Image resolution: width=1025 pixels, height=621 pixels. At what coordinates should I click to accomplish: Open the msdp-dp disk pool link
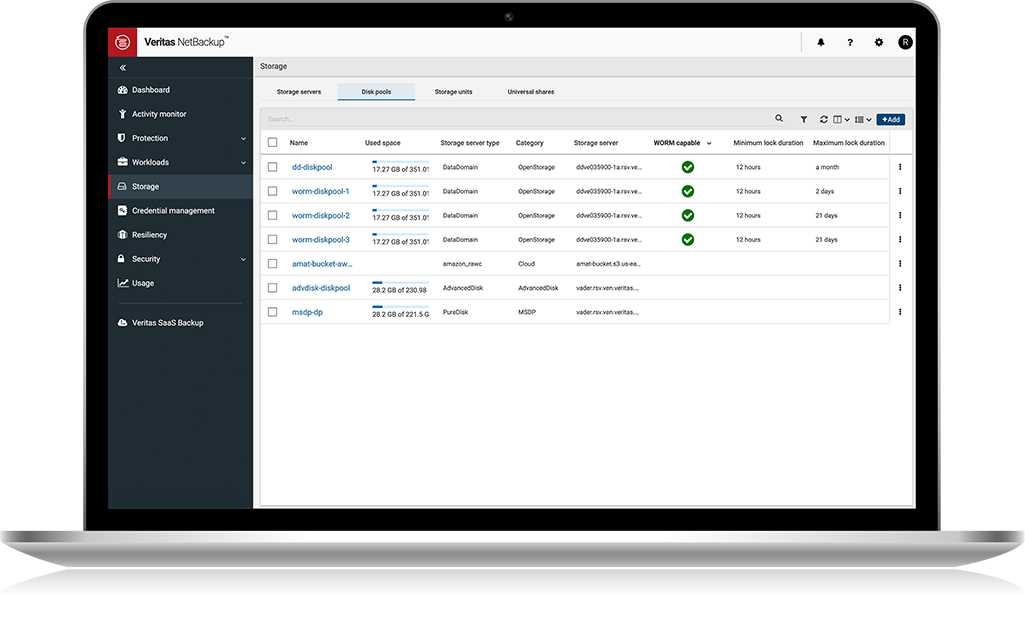[x=306, y=312]
